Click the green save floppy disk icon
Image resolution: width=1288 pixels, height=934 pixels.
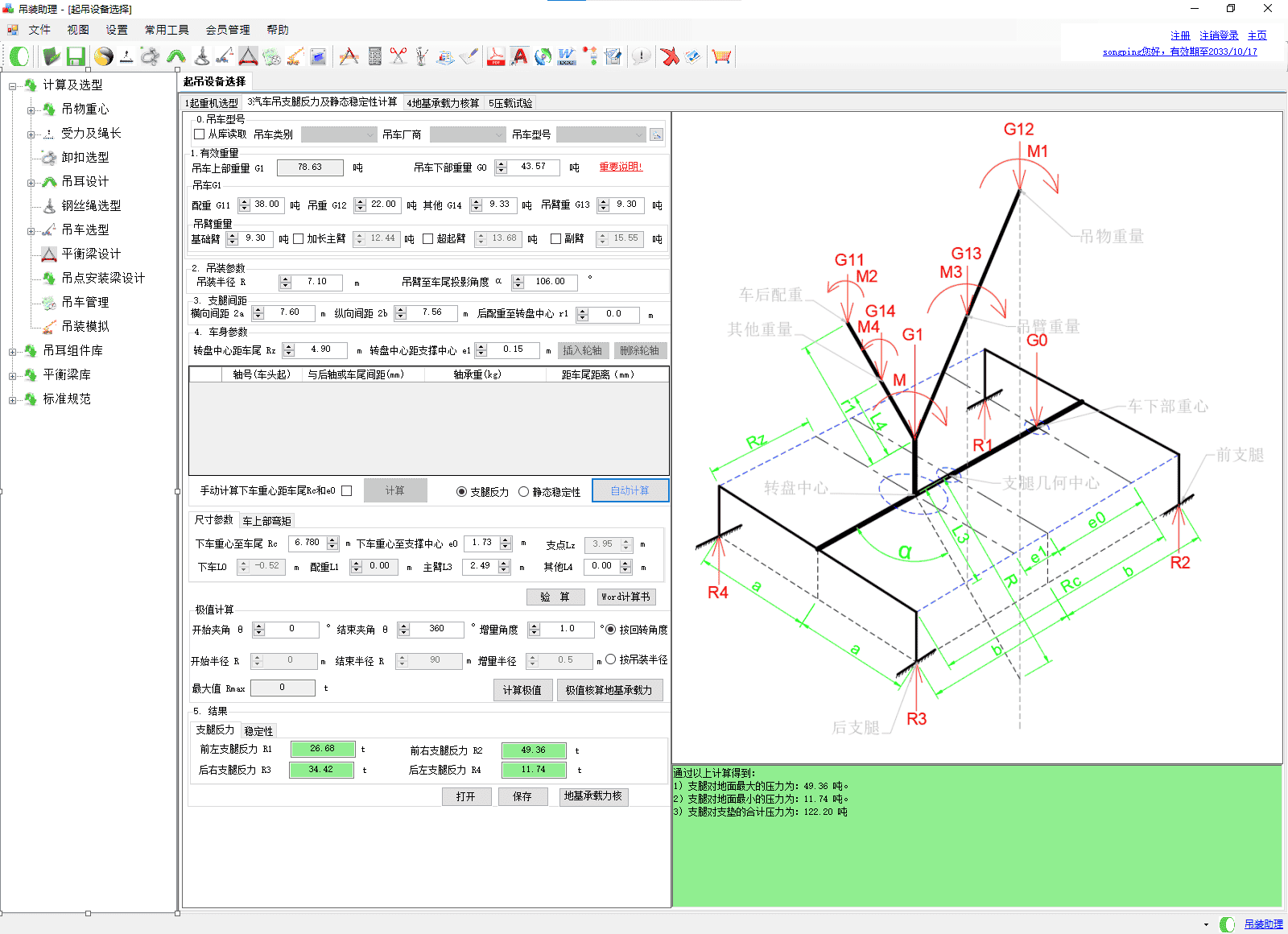pos(76,56)
